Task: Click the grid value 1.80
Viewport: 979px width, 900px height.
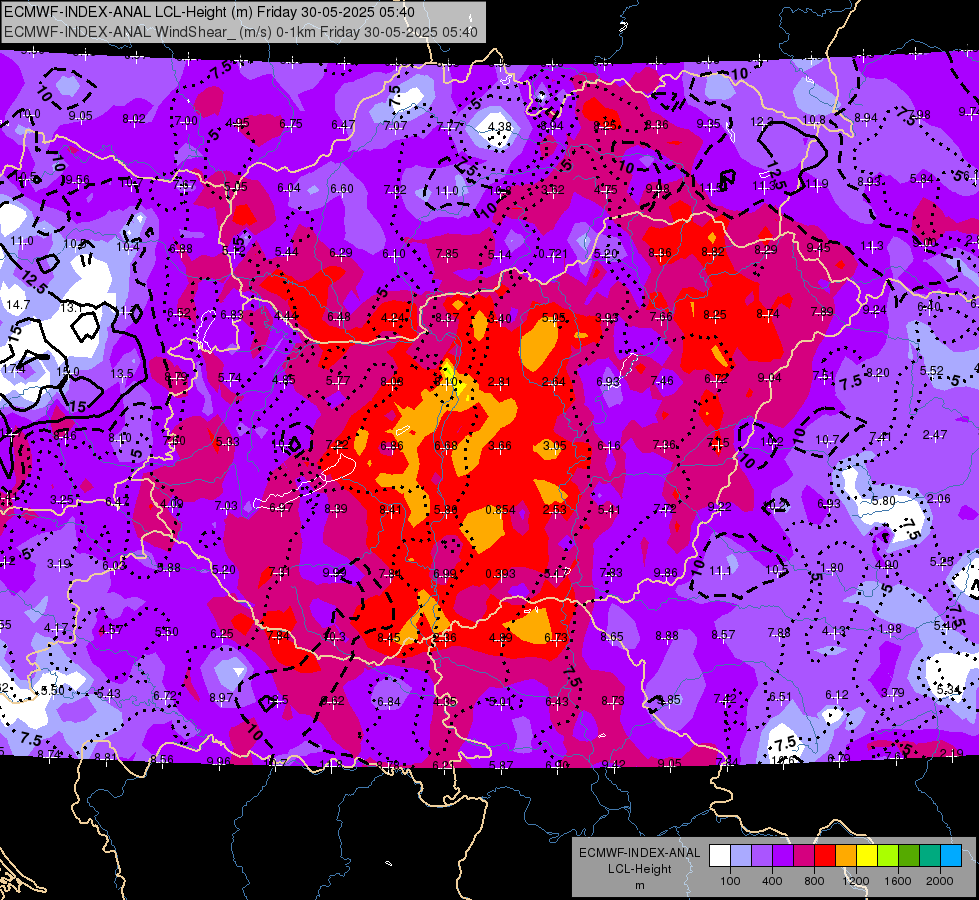Action: click(x=832, y=568)
